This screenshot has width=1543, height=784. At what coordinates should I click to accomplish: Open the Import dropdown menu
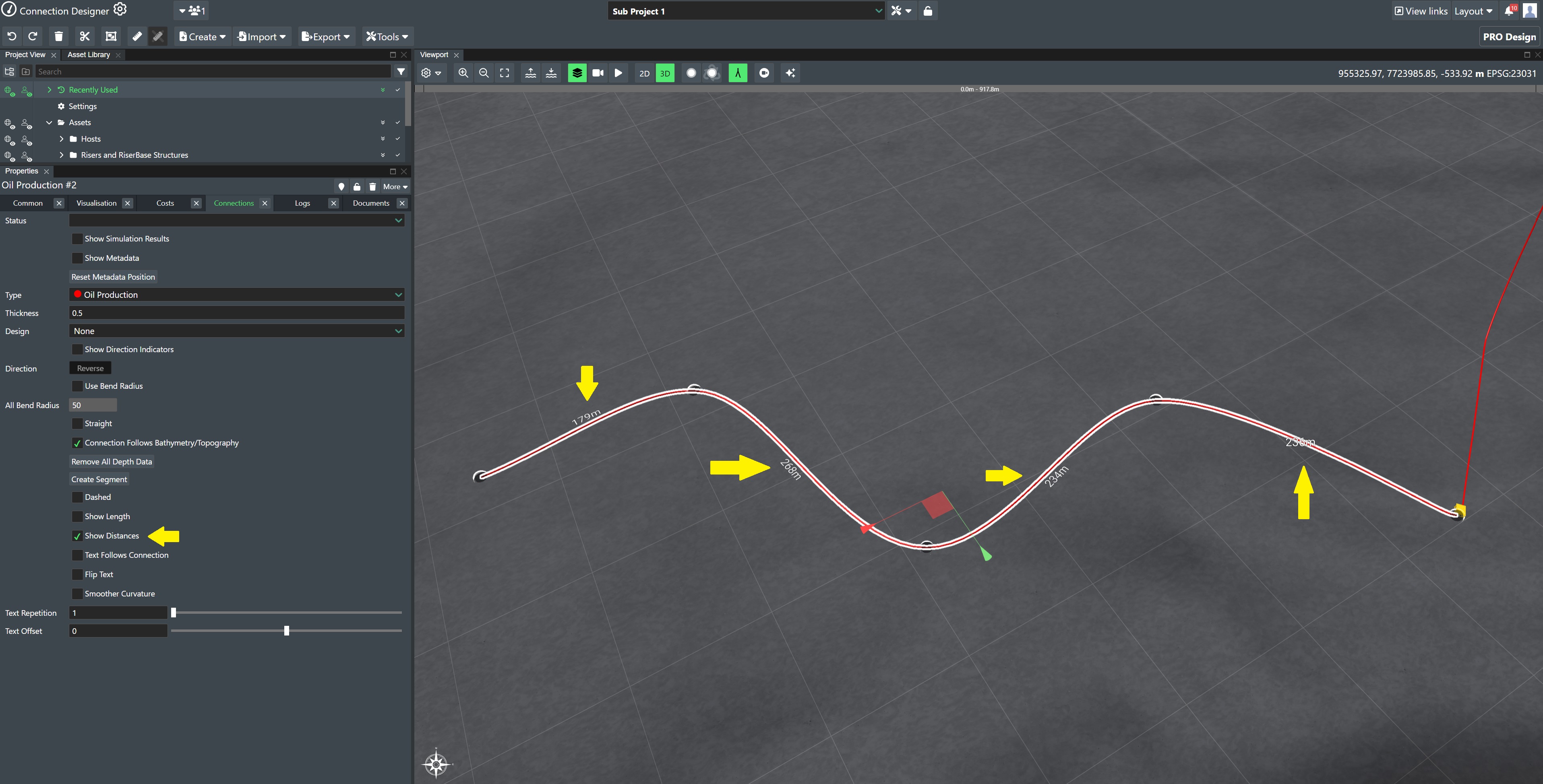pyautogui.click(x=262, y=37)
